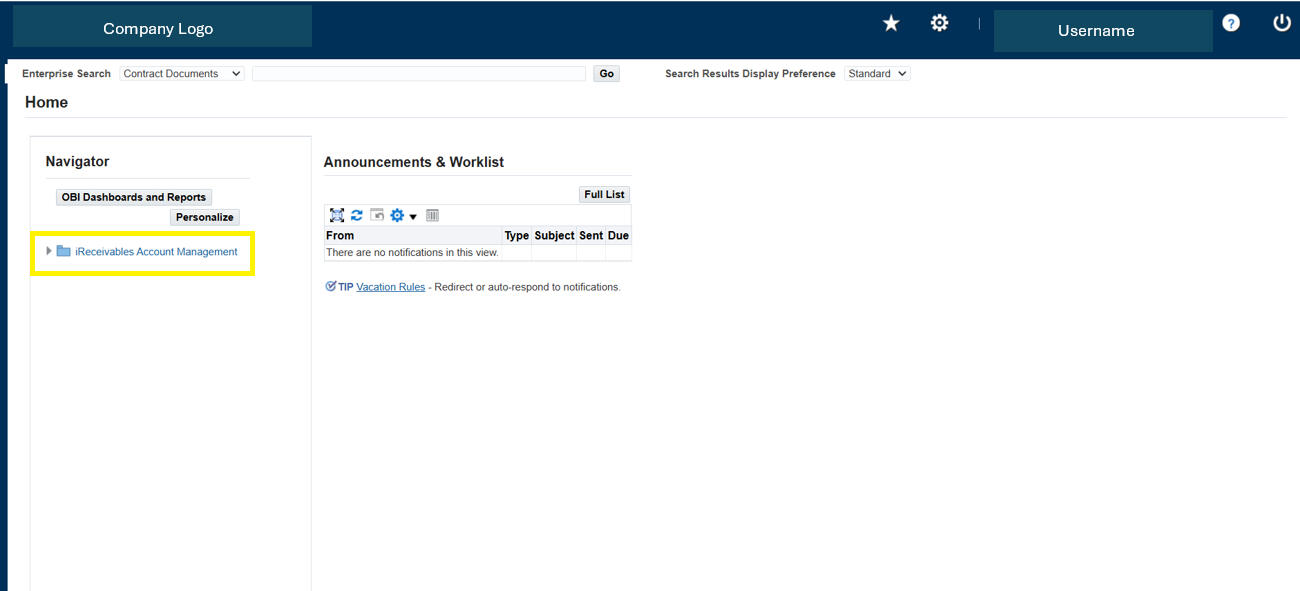
Task: Click the Go search button
Action: 606,74
